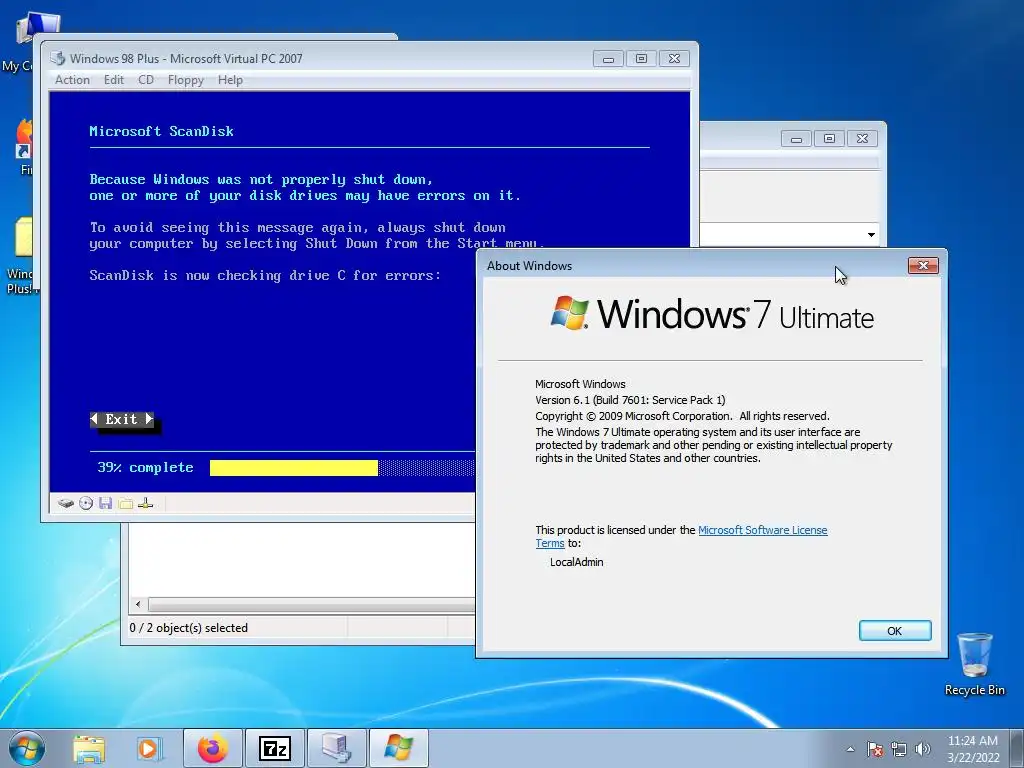Viewport: 1024px width, 768px height.
Task: Open Windows Explorer from the taskbar
Action: click(89, 748)
